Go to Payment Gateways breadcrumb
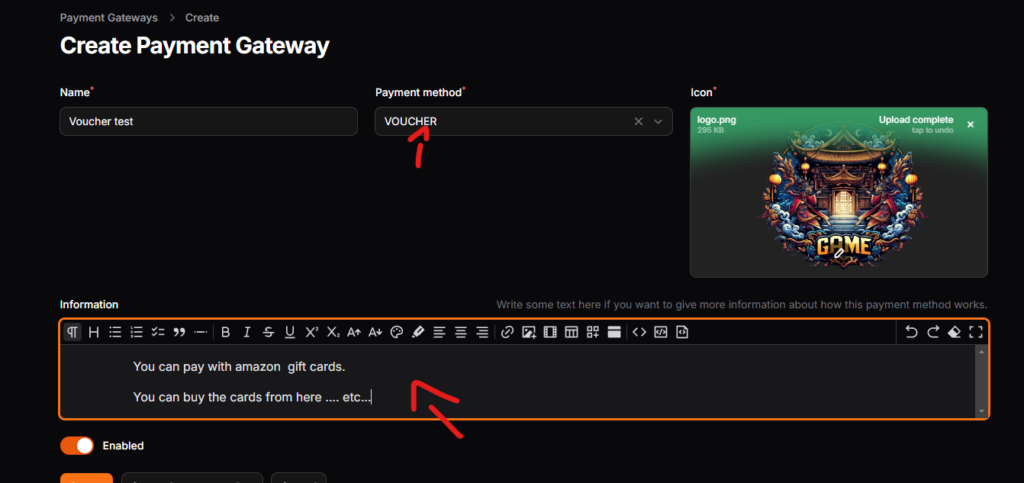 (x=109, y=18)
